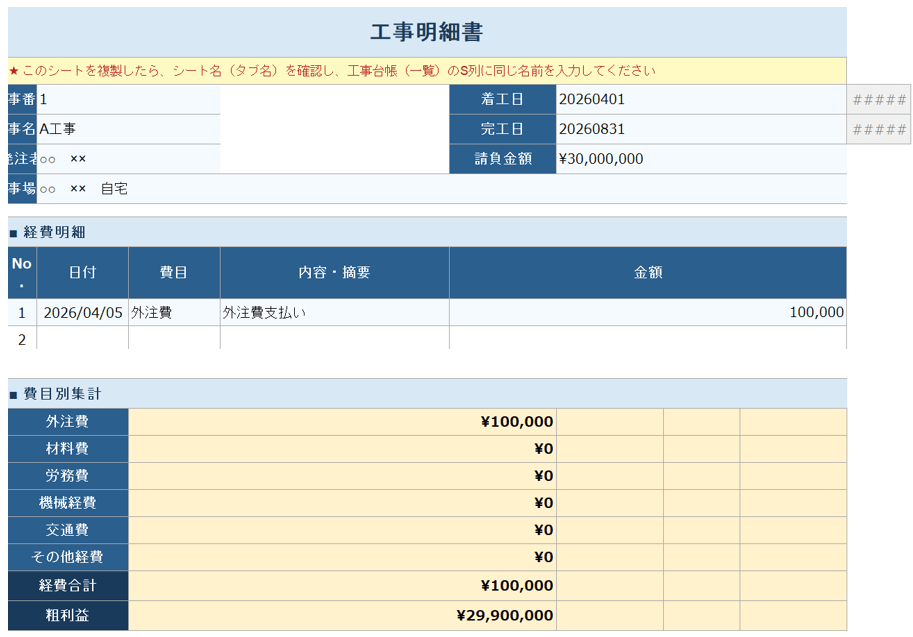This screenshot has width=913, height=637.
Task: Click the ##### cell beside 着工日
Action: 879,99
